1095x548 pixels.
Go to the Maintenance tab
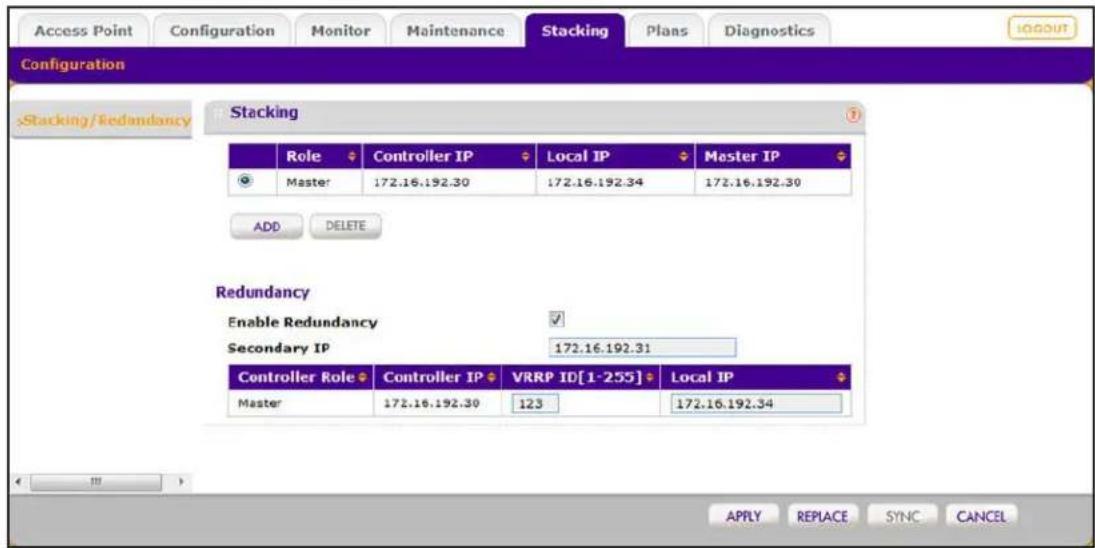point(455,31)
